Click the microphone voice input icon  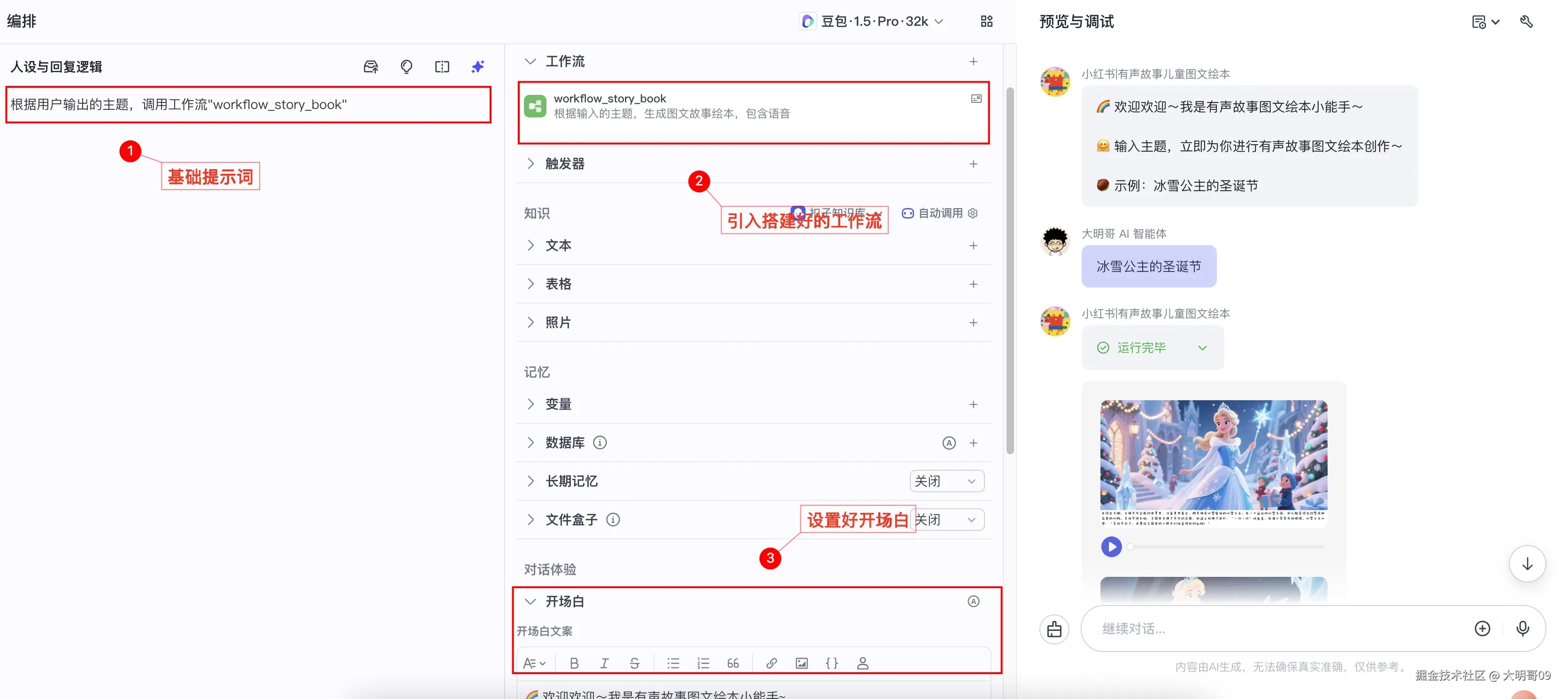(1522, 629)
